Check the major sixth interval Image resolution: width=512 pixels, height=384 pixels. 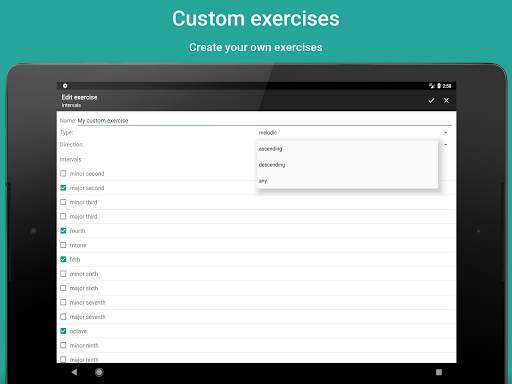tap(63, 288)
